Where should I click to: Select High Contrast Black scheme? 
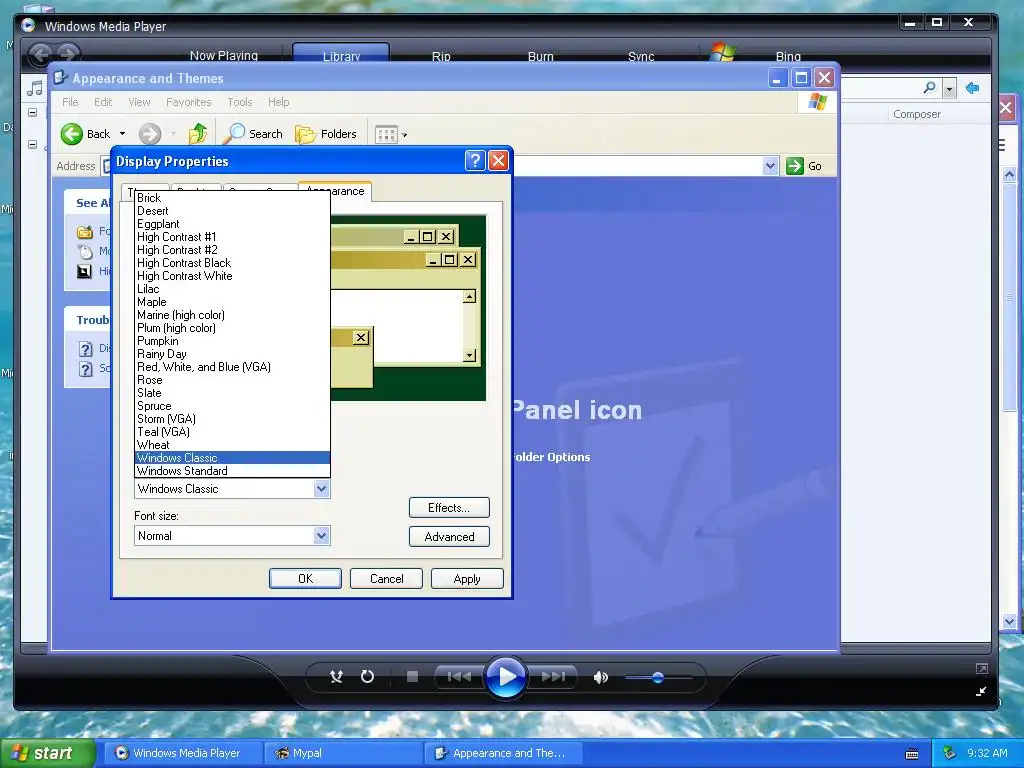point(232,263)
